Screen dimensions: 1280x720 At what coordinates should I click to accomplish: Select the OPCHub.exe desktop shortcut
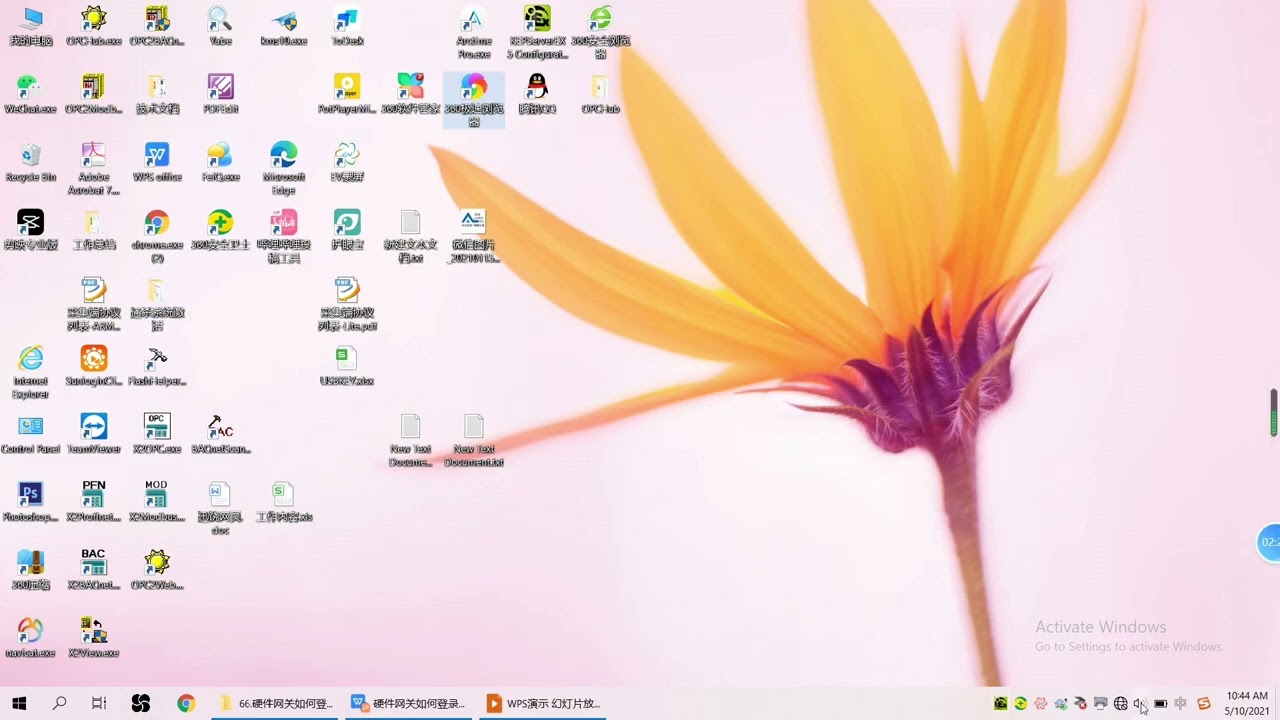pyautogui.click(x=94, y=26)
